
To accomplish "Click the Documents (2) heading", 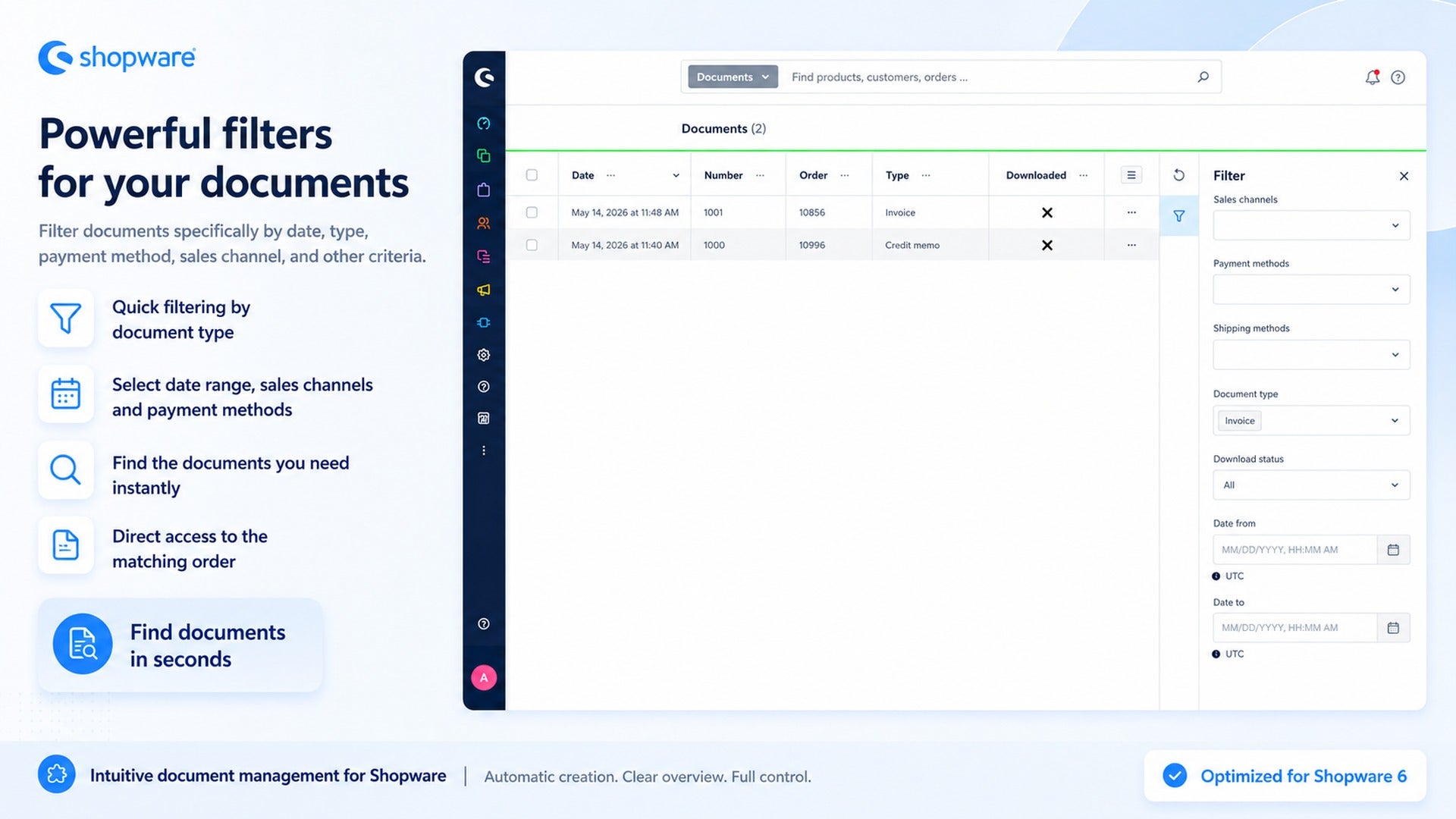I will pyautogui.click(x=723, y=129).
